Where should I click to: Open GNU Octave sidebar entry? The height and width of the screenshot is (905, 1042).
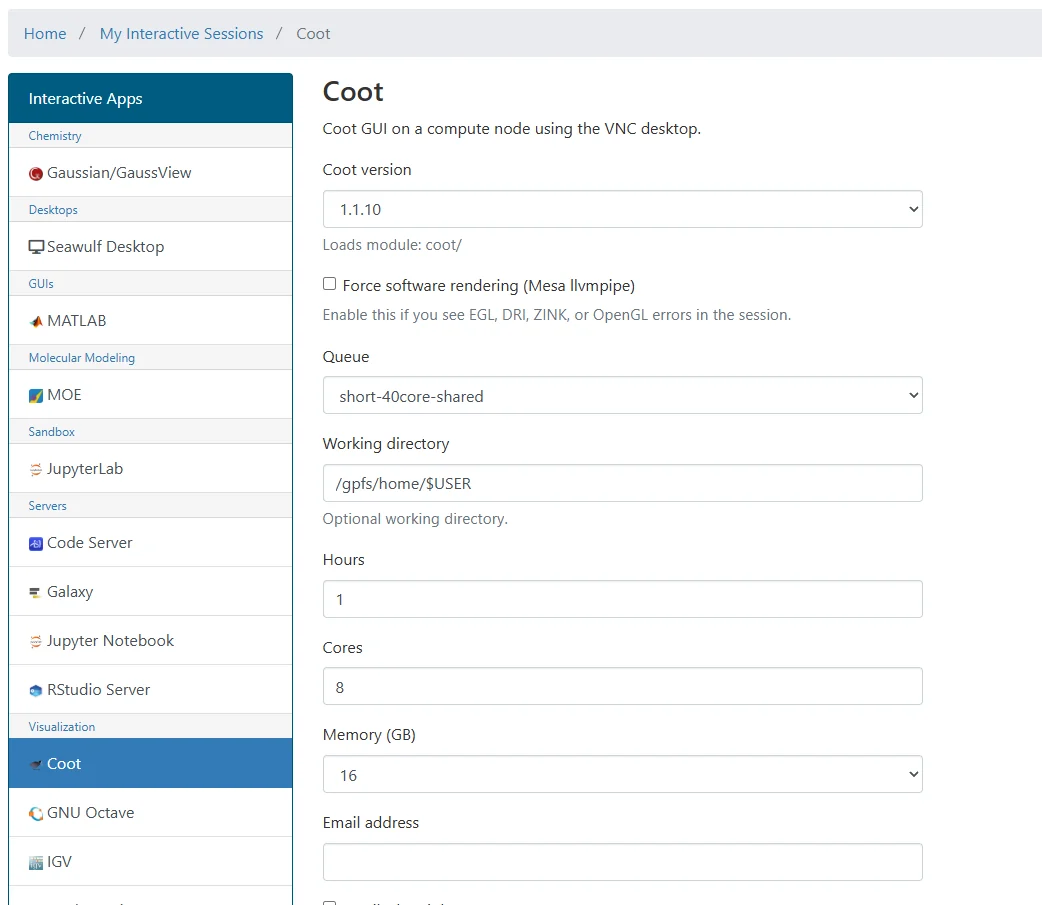(x=150, y=813)
